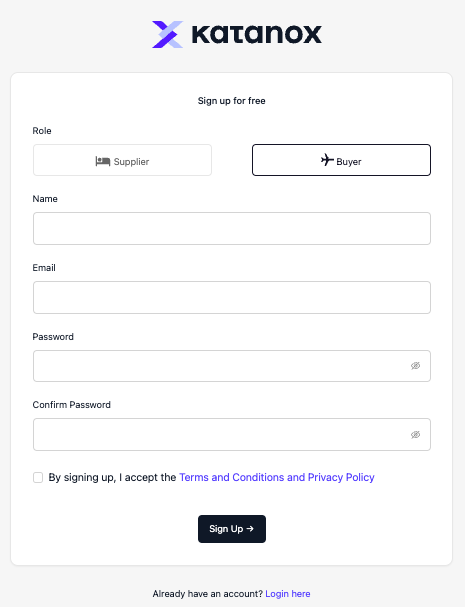This screenshot has height=607, width=465.
Task: Show password in the Password field
Action: (415, 366)
